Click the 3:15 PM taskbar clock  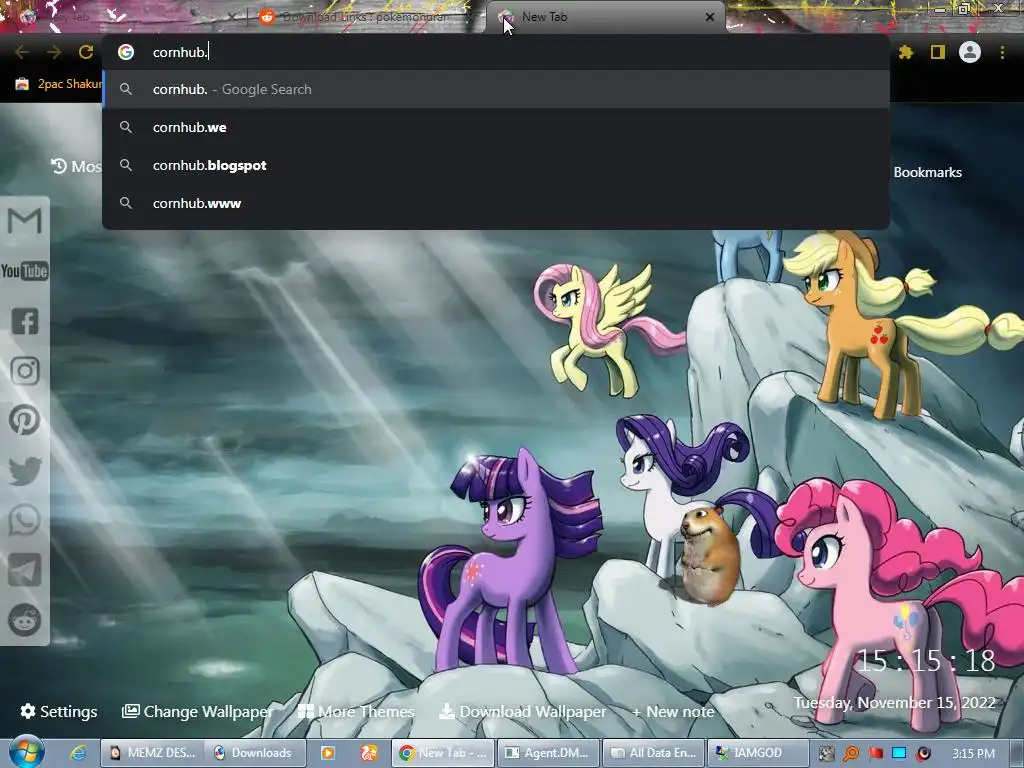pos(973,754)
